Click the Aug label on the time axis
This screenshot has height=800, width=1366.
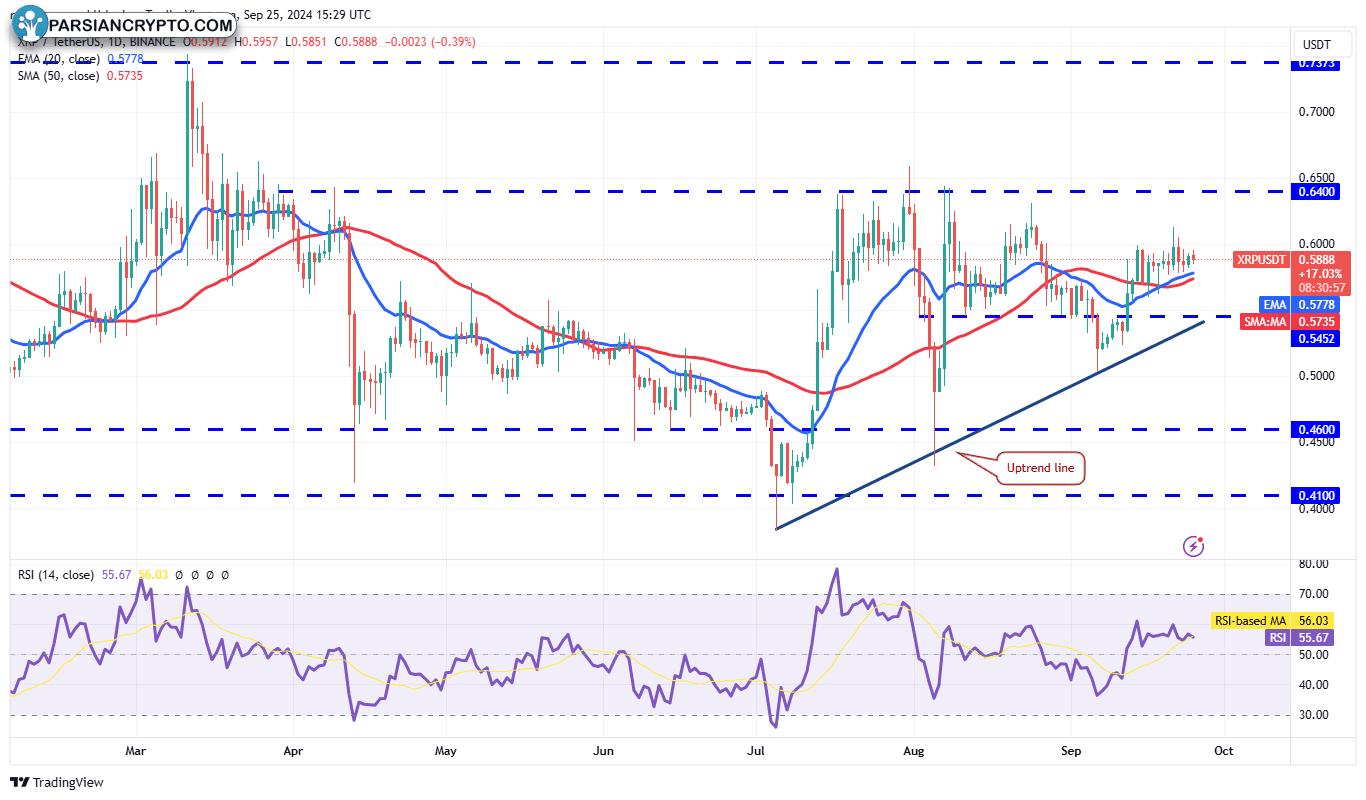(x=912, y=750)
